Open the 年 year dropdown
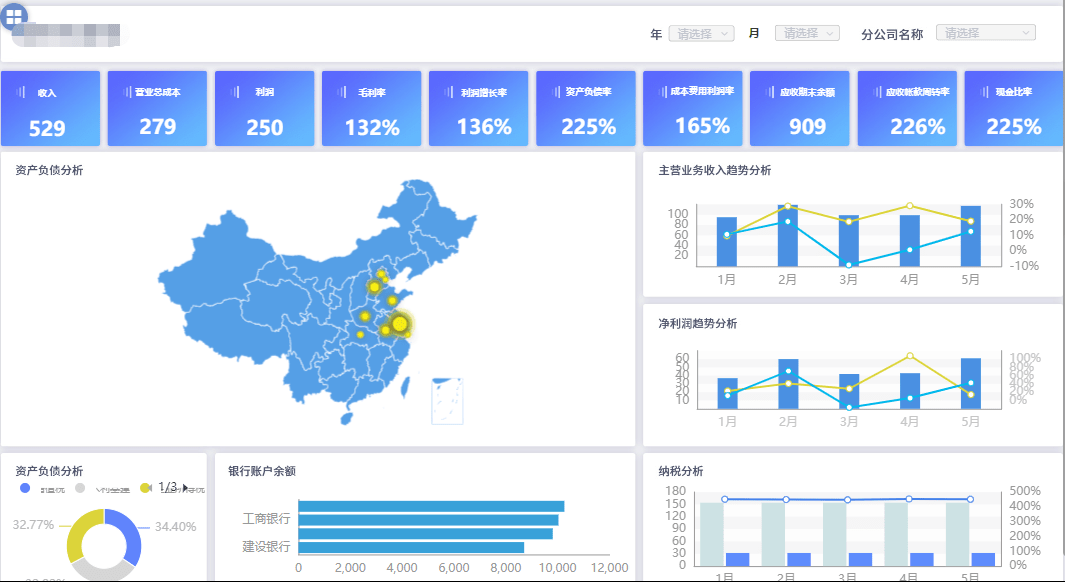This screenshot has width=1065, height=582. [702, 33]
